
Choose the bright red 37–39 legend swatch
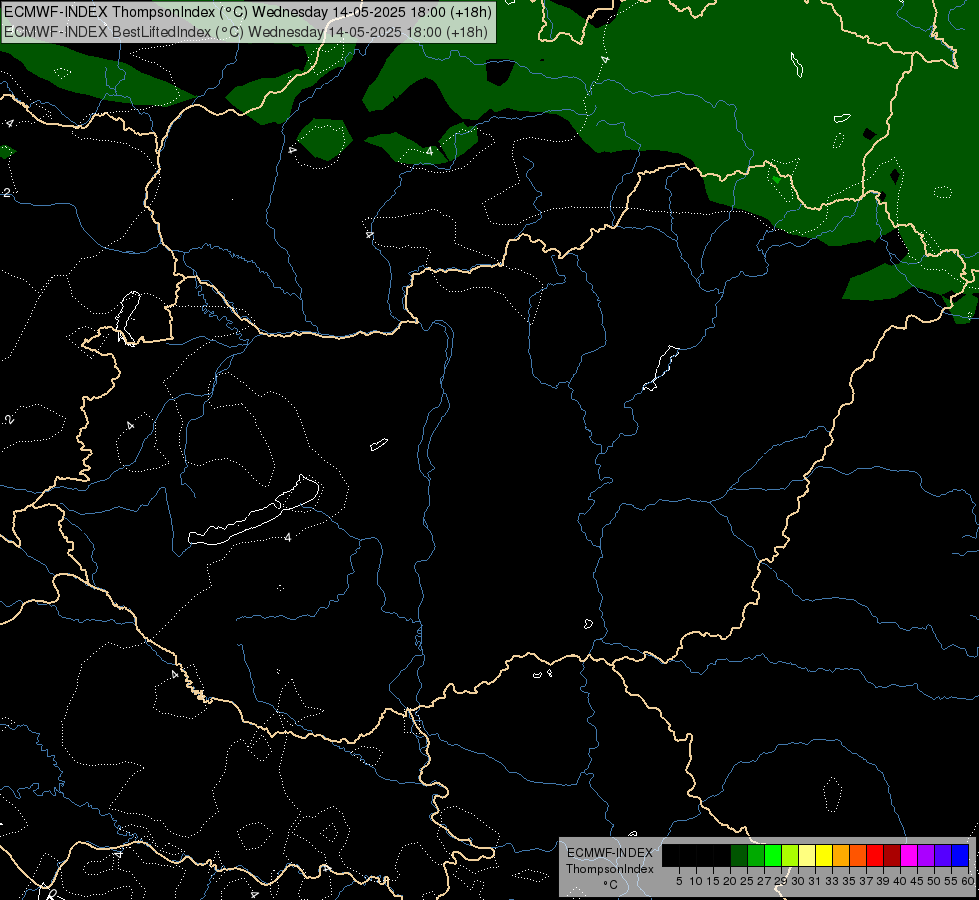(875, 855)
